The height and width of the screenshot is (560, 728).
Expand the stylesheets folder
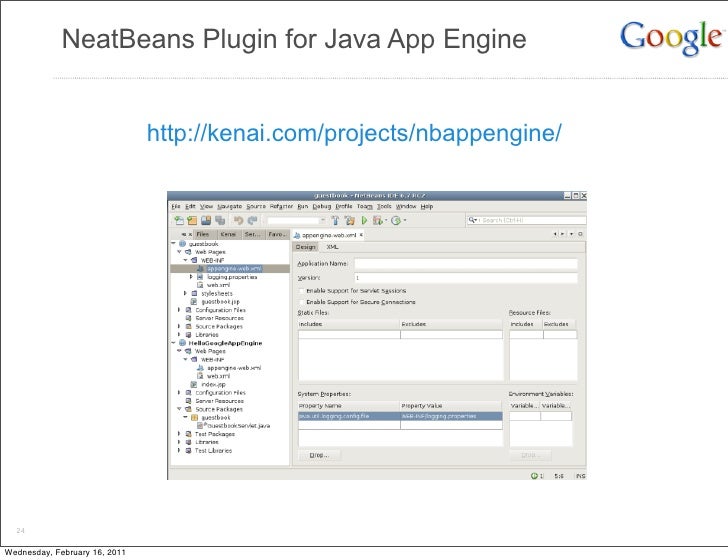185,293
